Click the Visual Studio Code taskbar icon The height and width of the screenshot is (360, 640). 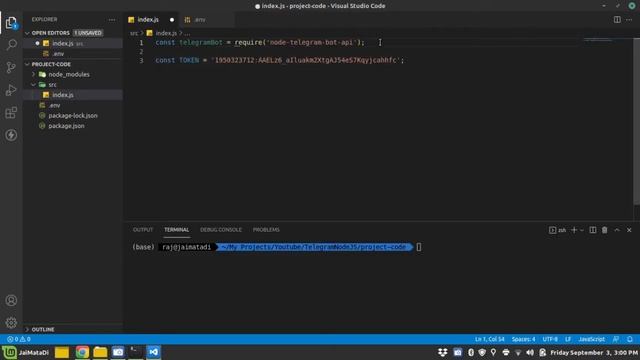154,352
